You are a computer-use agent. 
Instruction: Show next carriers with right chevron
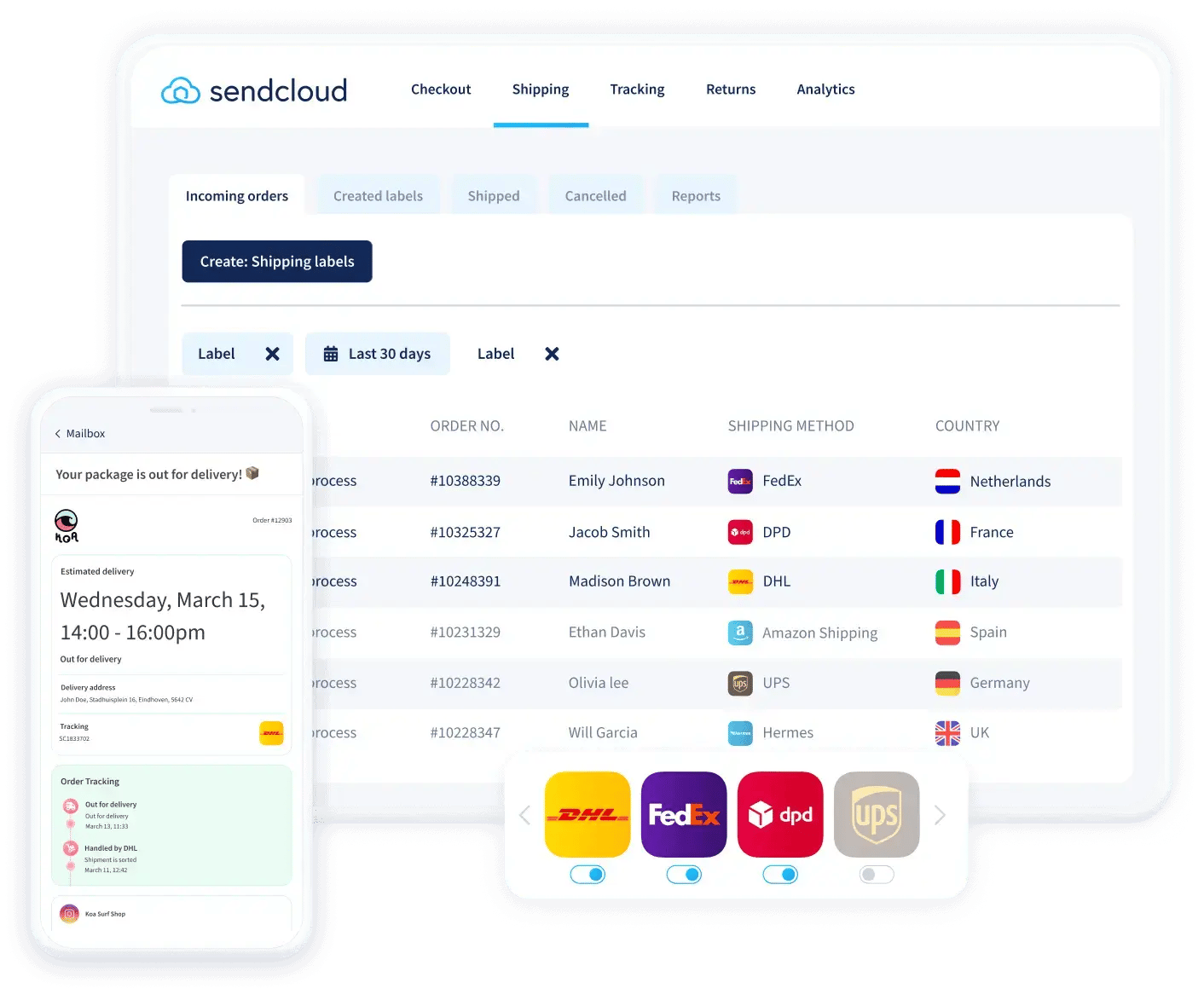coord(940,816)
